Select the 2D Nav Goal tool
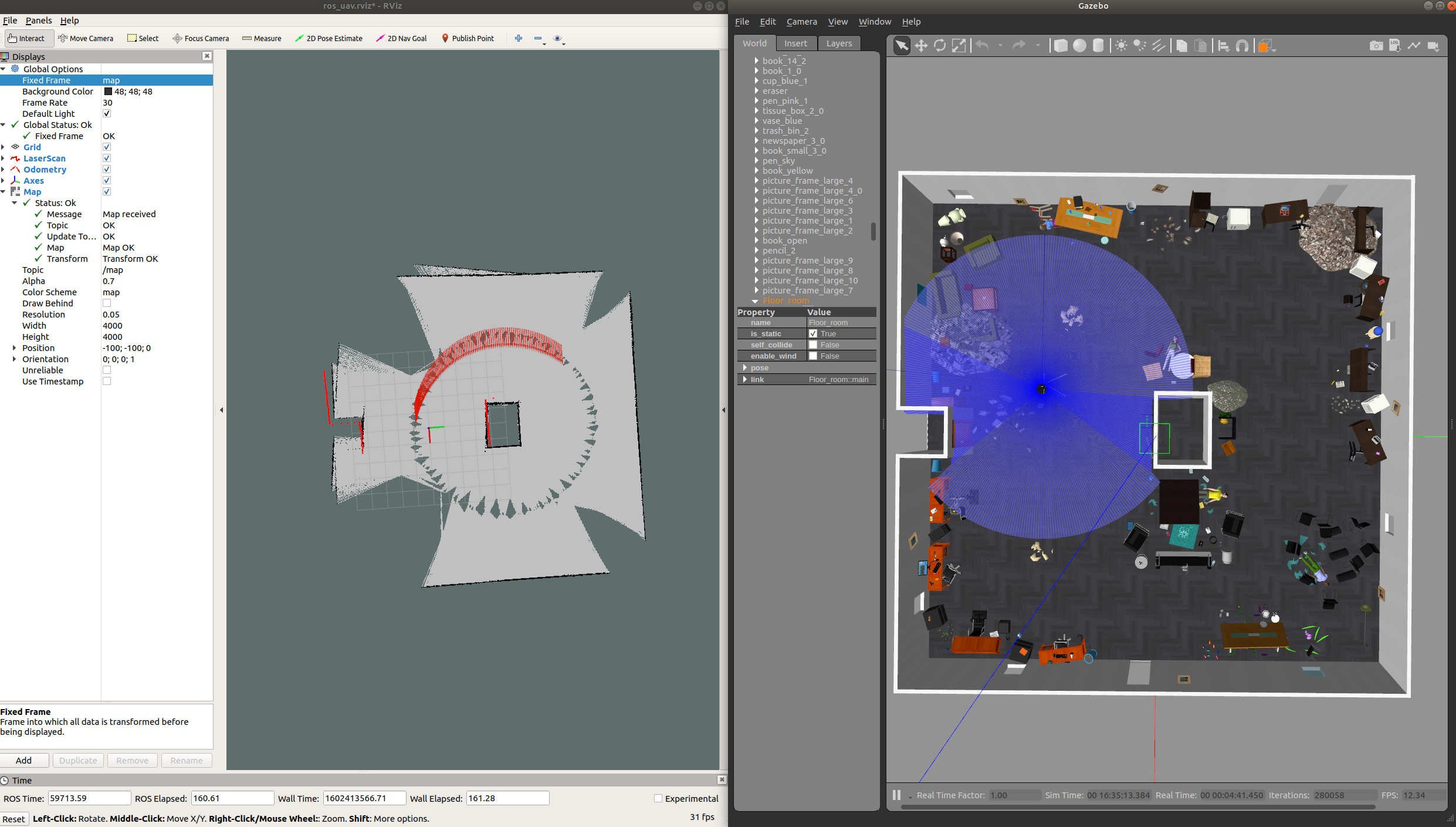 [401, 38]
